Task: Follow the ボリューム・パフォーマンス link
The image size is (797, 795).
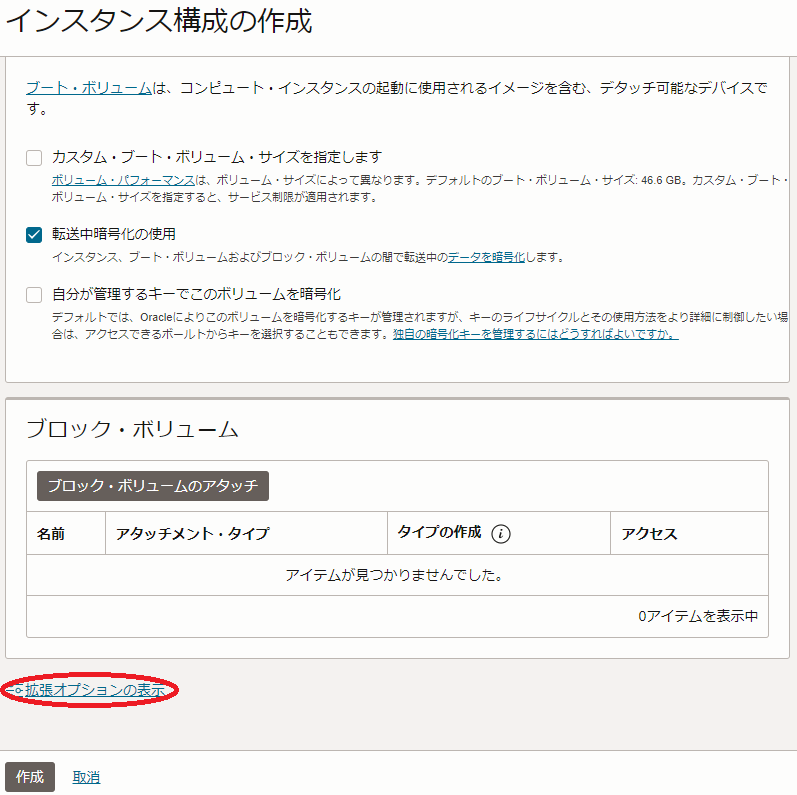Action: [123, 181]
